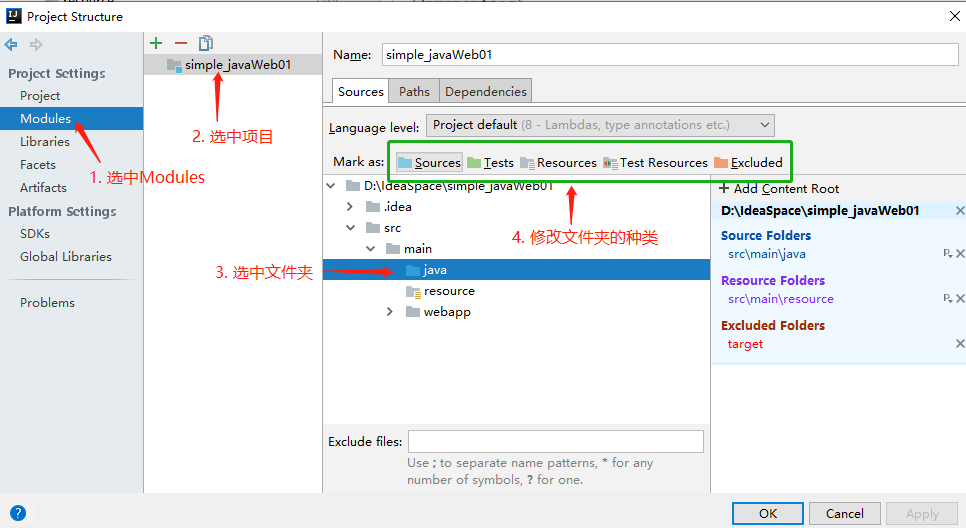966x528 pixels.
Task: Click target under Excluded Folders
Action: tap(745, 344)
